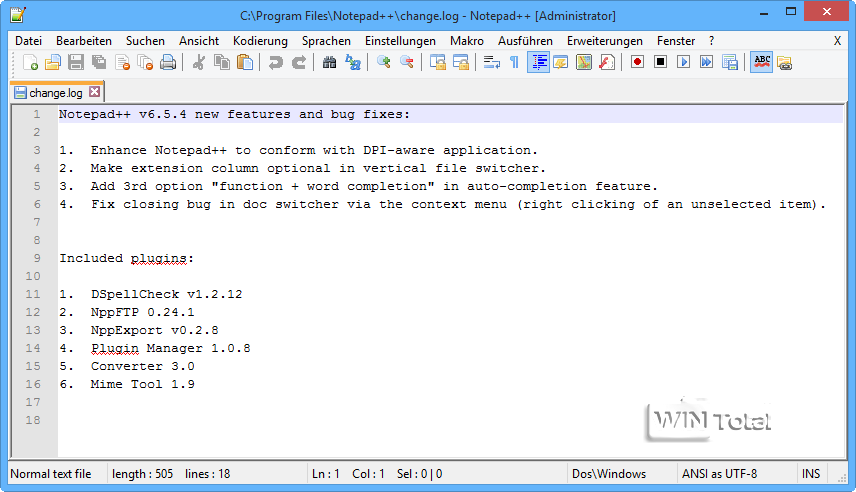The image size is (856, 492).
Task: Select the change.log document tab
Action: click(56, 93)
